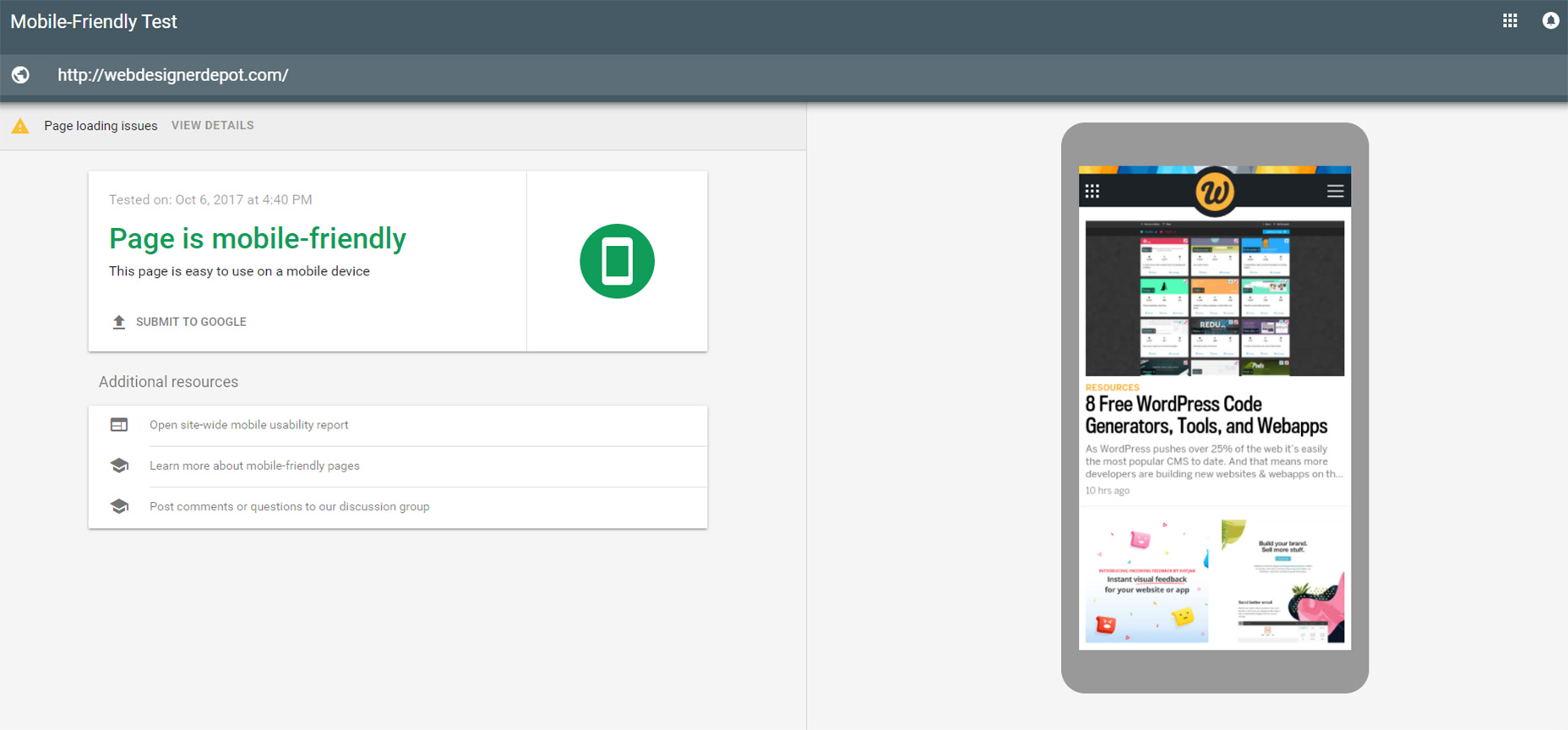Open Post comments to discussion group link
Viewport: 1568px width, 730px height.
coord(289,507)
